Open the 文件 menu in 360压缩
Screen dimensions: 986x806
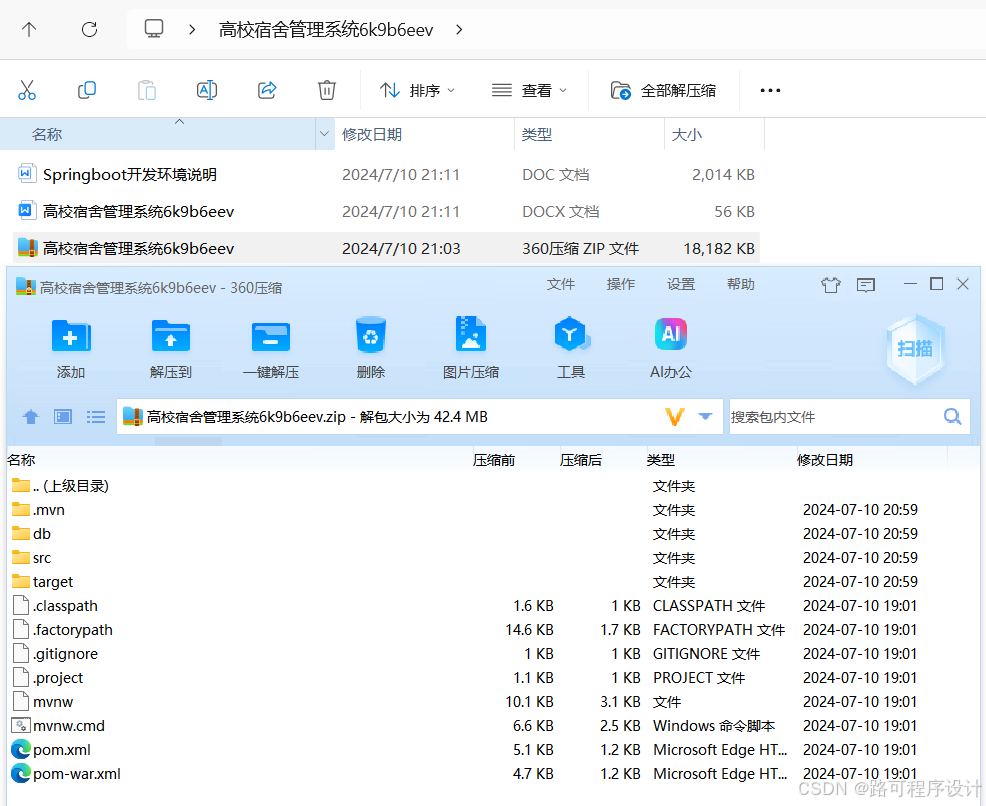click(x=561, y=284)
